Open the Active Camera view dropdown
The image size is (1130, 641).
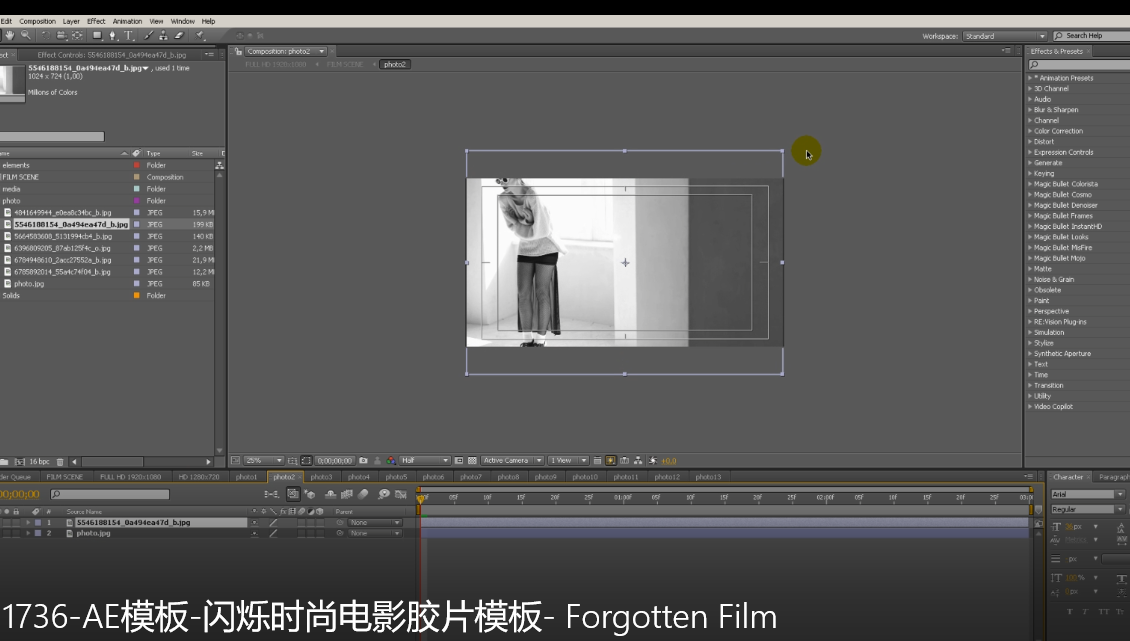(x=513, y=461)
